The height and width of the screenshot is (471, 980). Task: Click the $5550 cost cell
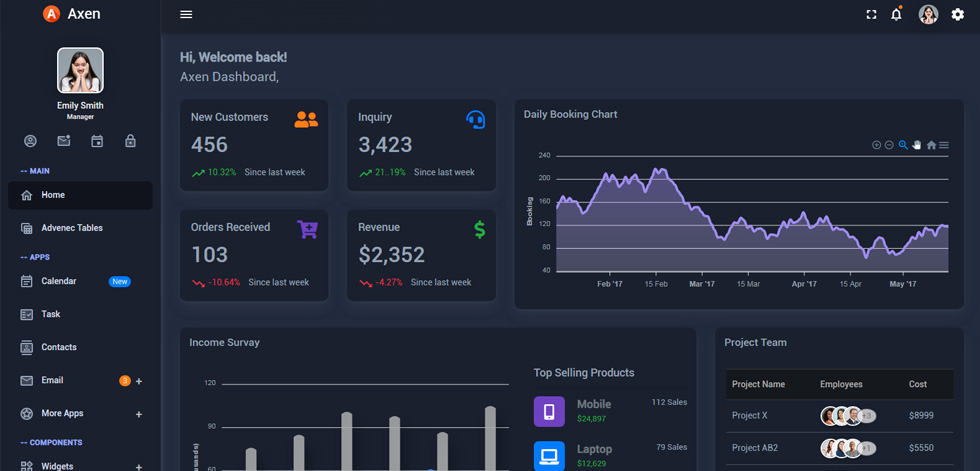tap(921, 448)
